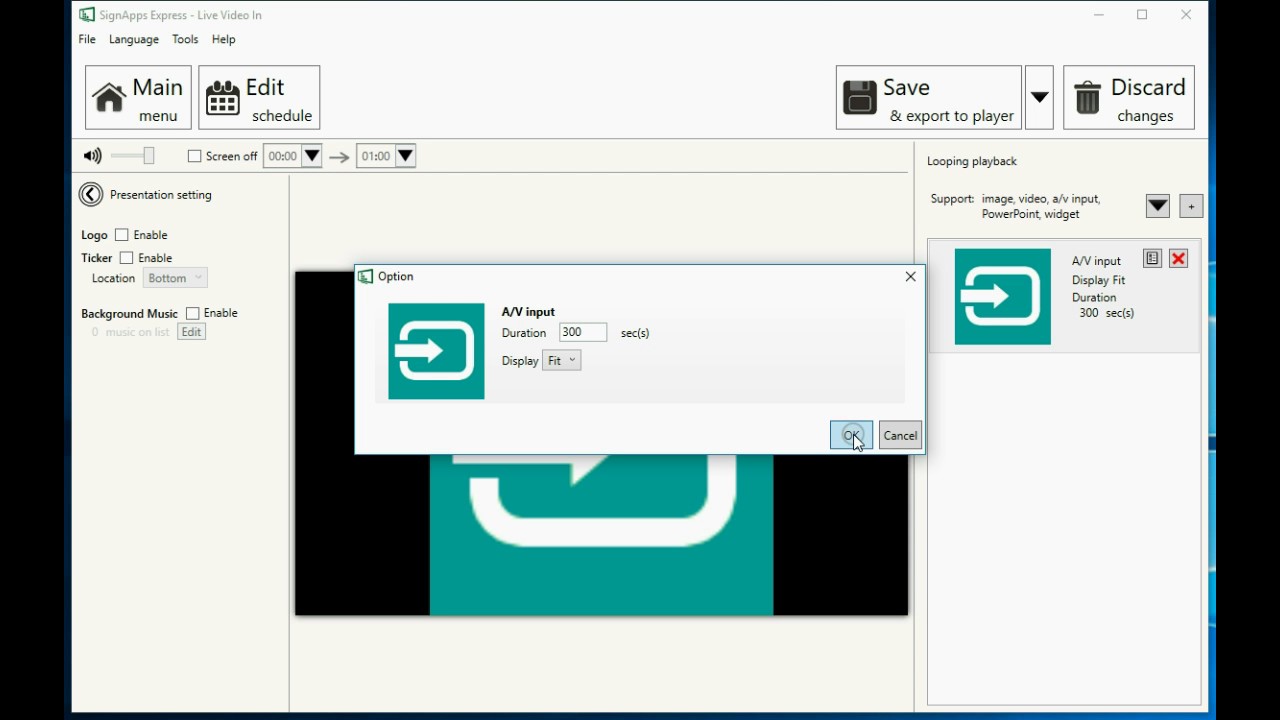Open the Language menu
This screenshot has height=720, width=1280.
(134, 39)
